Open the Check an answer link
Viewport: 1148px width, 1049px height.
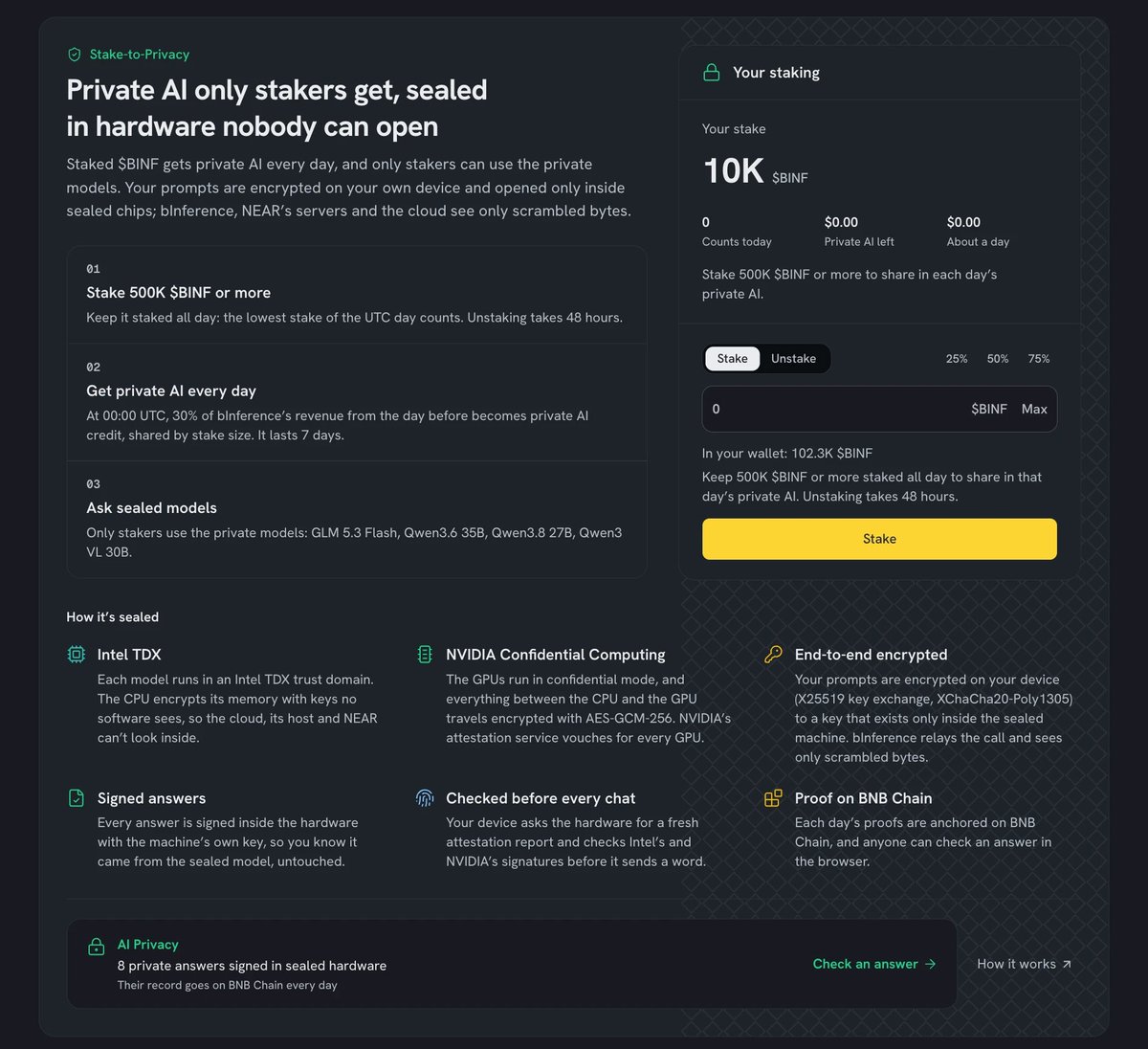coord(874,964)
